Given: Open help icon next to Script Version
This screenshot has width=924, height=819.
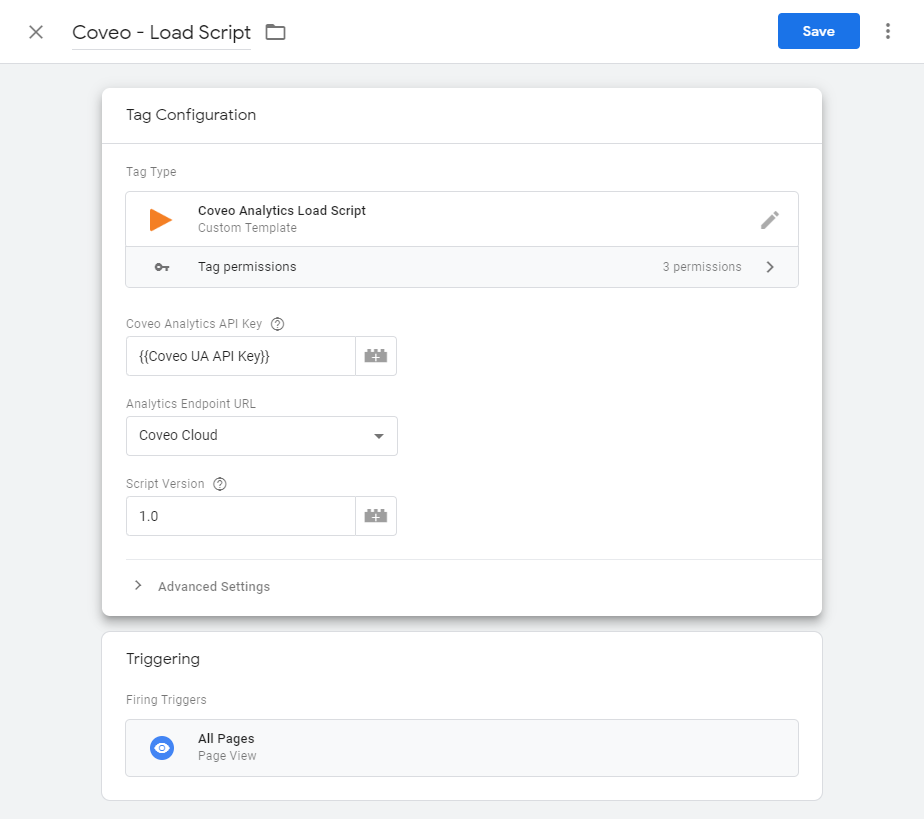Looking at the screenshot, I should pos(220,484).
